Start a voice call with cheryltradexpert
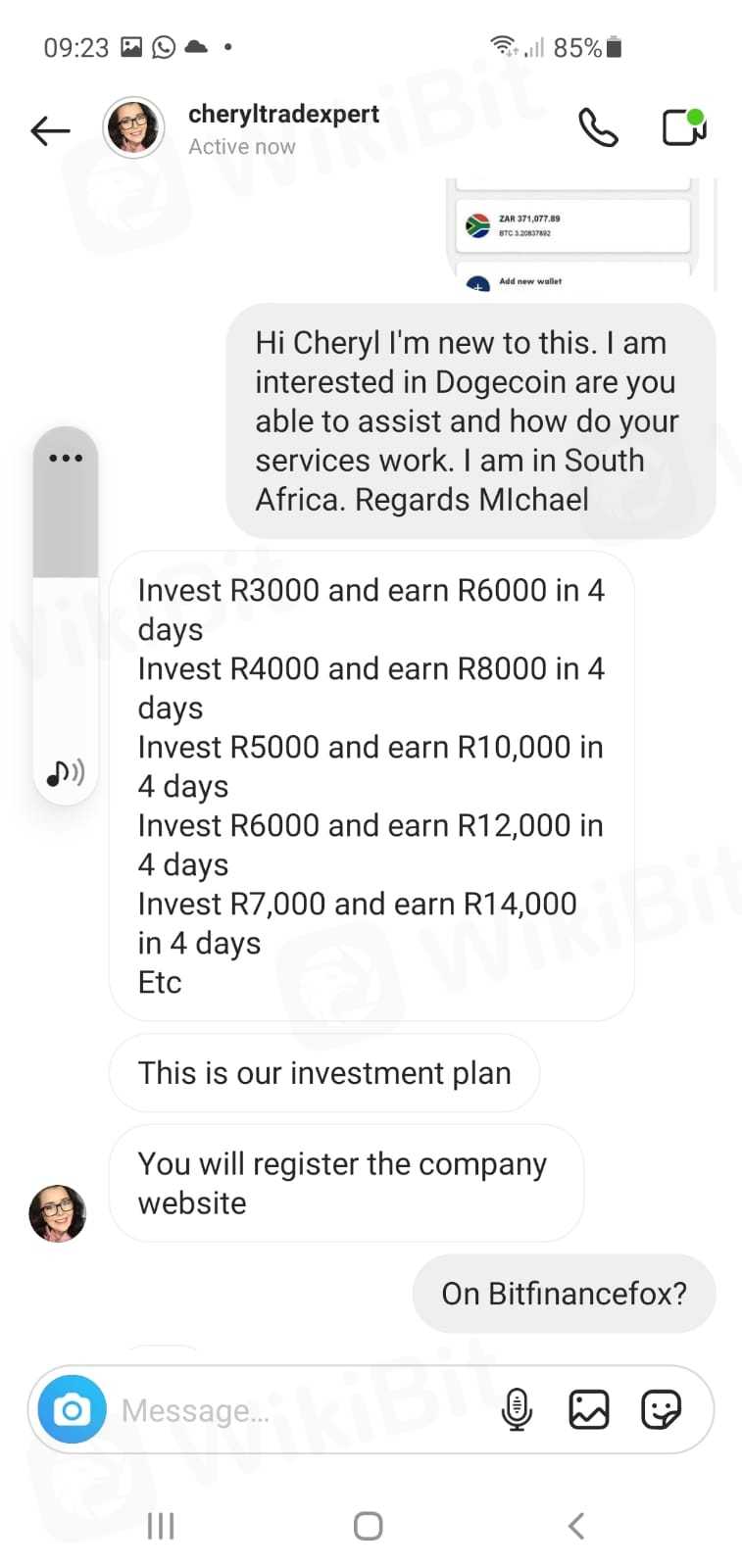The height and width of the screenshot is (1568, 742). [x=598, y=127]
